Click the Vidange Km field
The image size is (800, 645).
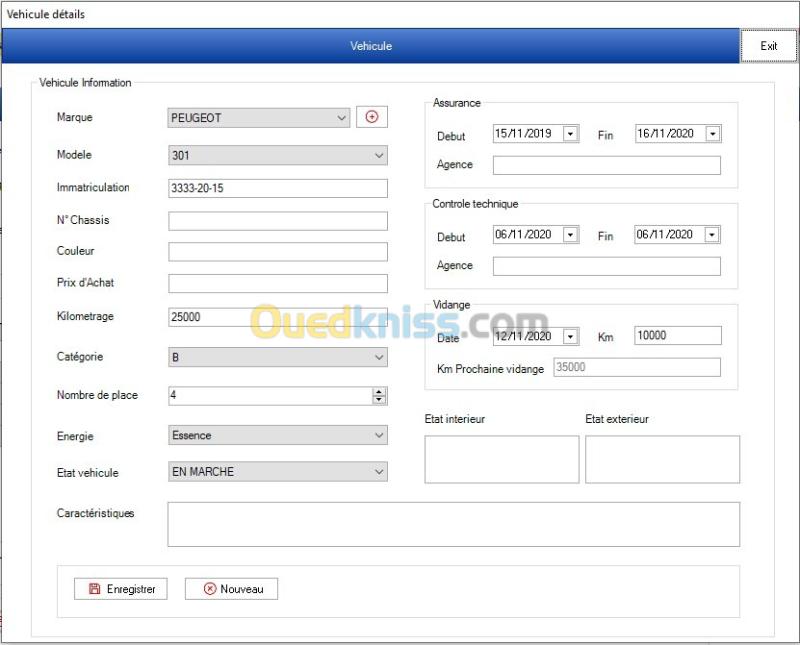click(x=678, y=336)
